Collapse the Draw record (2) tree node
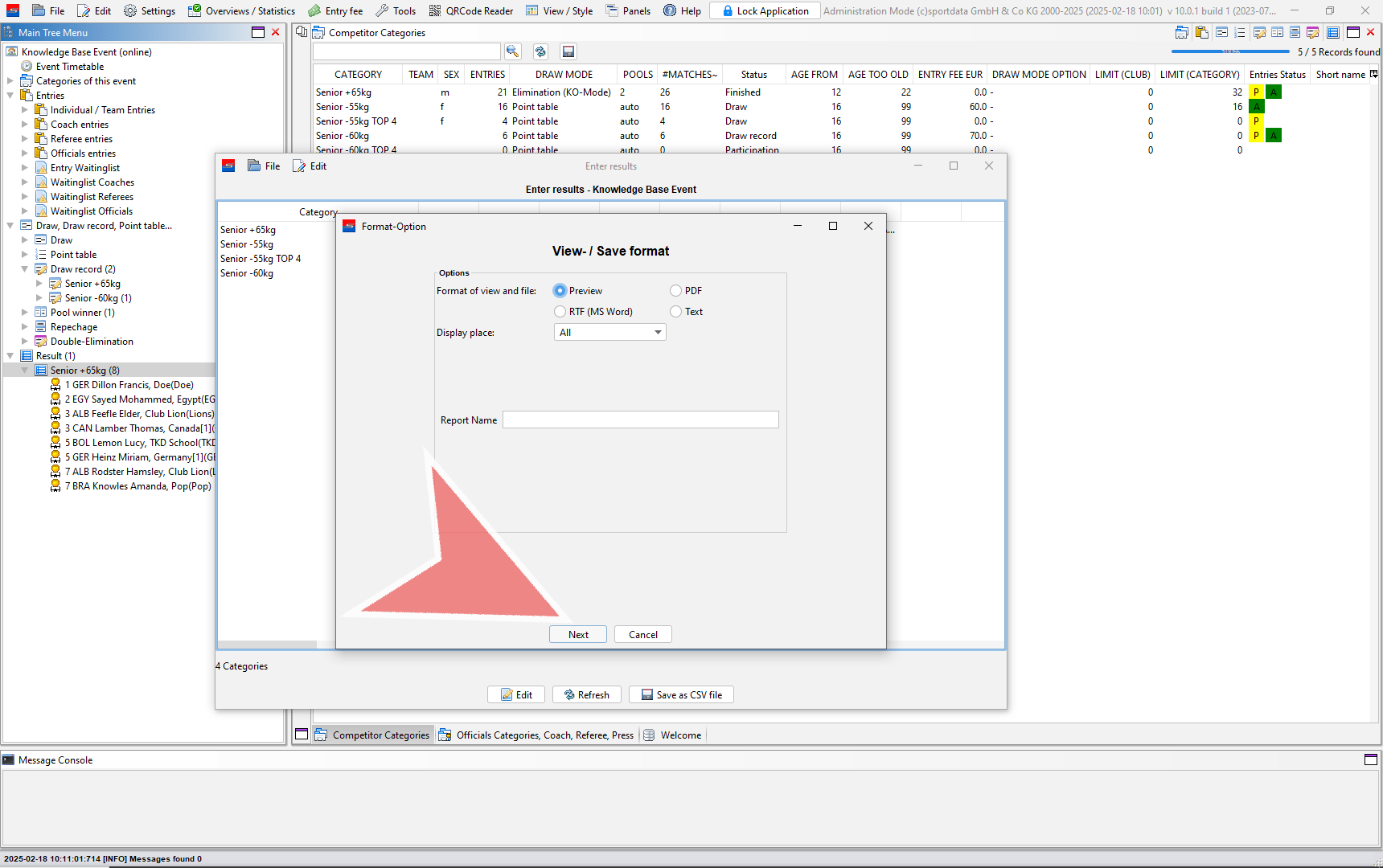Viewport: 1383px width, 868px height. pyautogui.click(x=25, y=269)
